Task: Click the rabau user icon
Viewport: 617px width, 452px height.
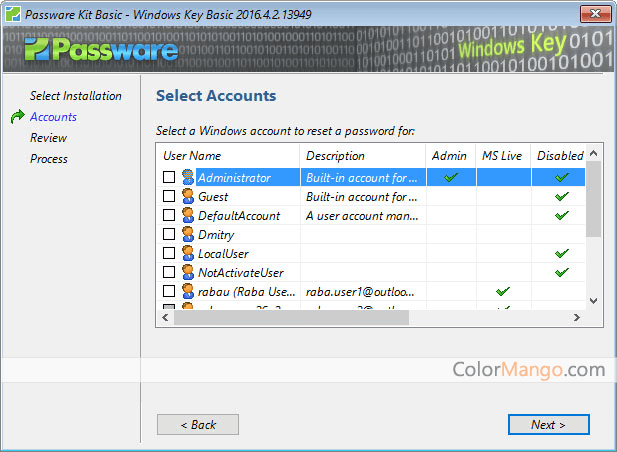Action: point(188,291)
